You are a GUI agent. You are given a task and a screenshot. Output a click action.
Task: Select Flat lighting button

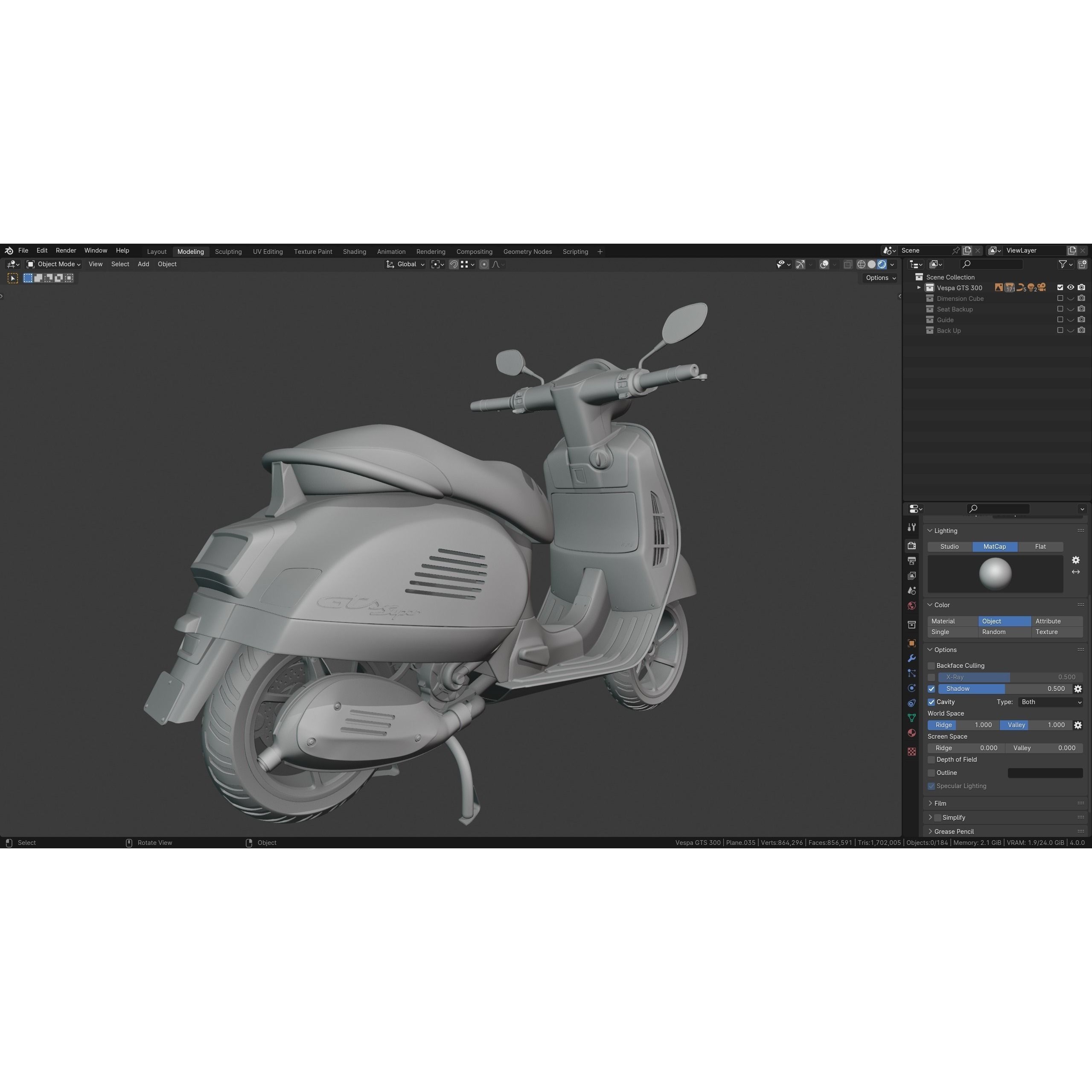[x=1040, y=547]
